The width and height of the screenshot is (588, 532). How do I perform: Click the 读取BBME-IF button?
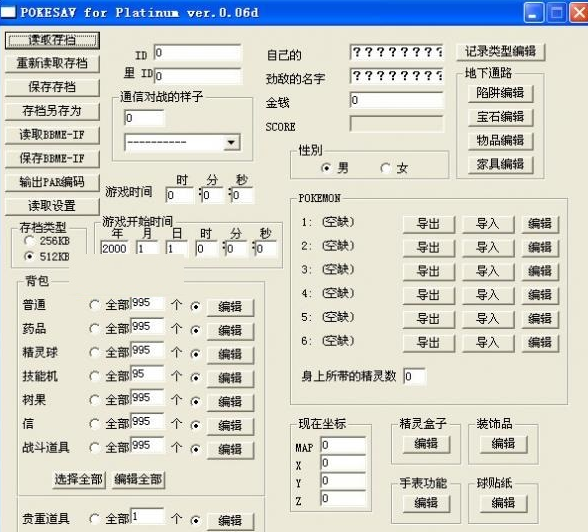tap(52, 135)
